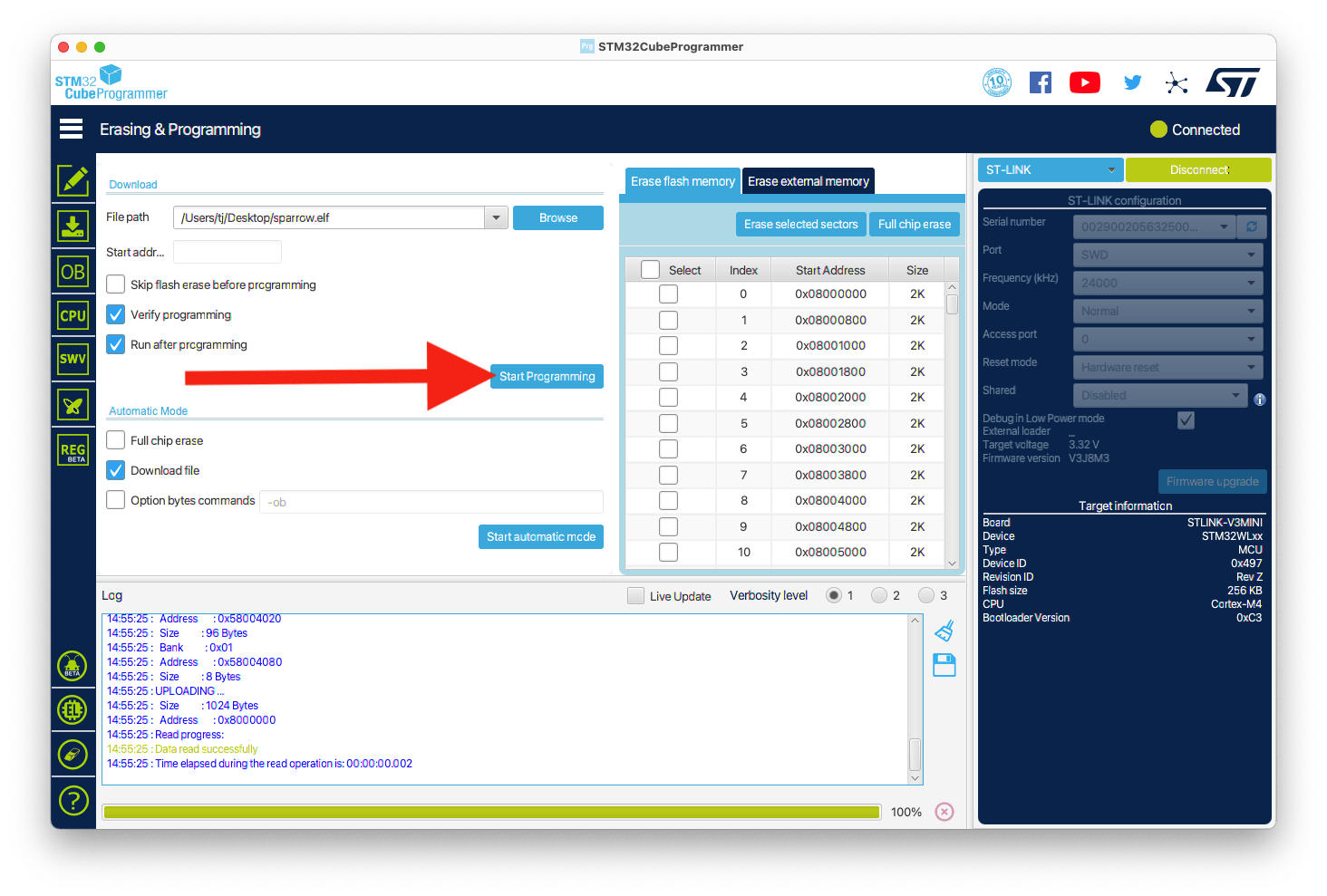This screenshot has width=1327, height=896.
Task: Open the ST-LINK interface dropdown
Action: (x=1051, y=169)
